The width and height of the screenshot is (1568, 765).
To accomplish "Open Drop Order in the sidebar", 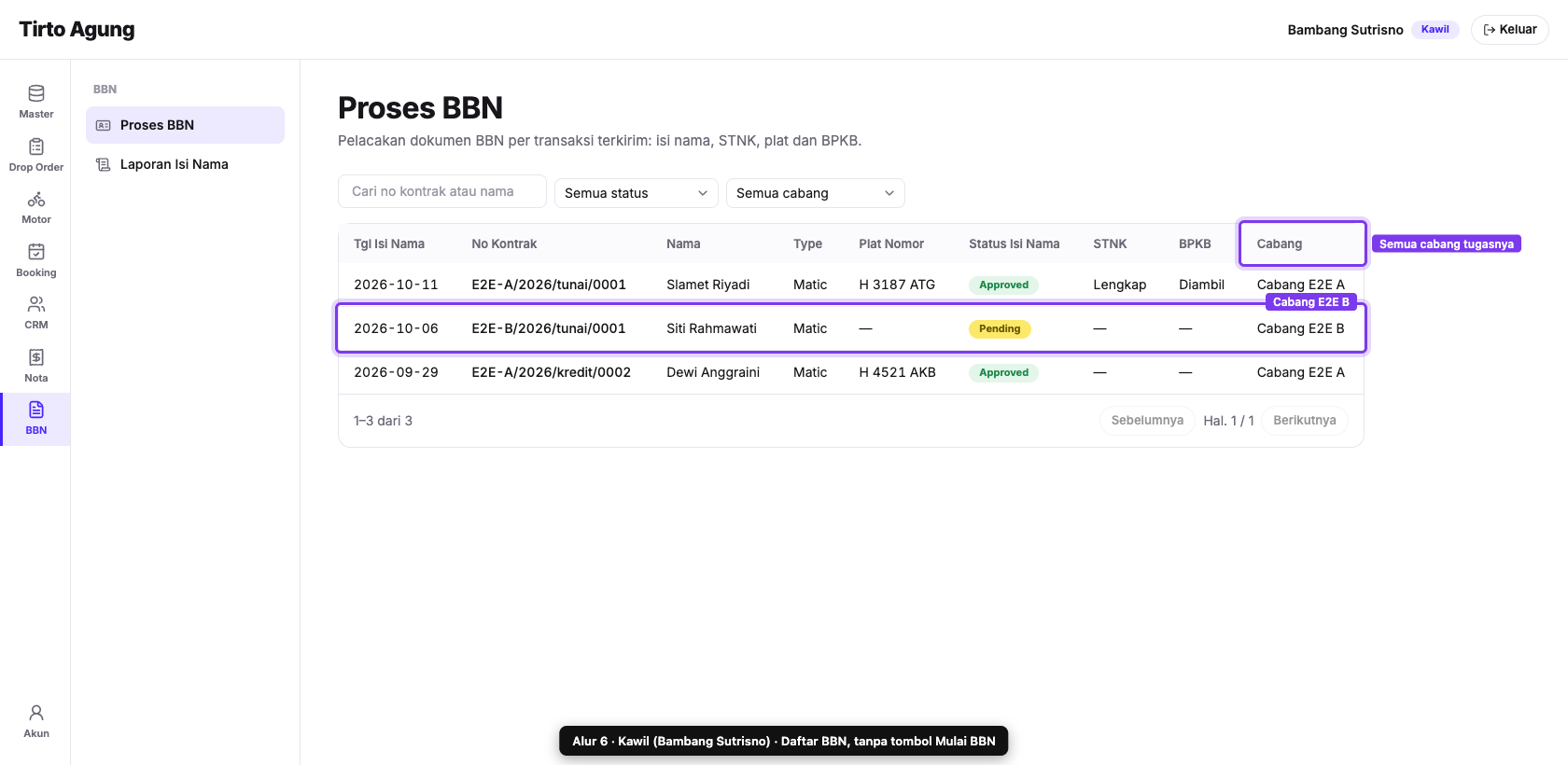I will [36, 155].
